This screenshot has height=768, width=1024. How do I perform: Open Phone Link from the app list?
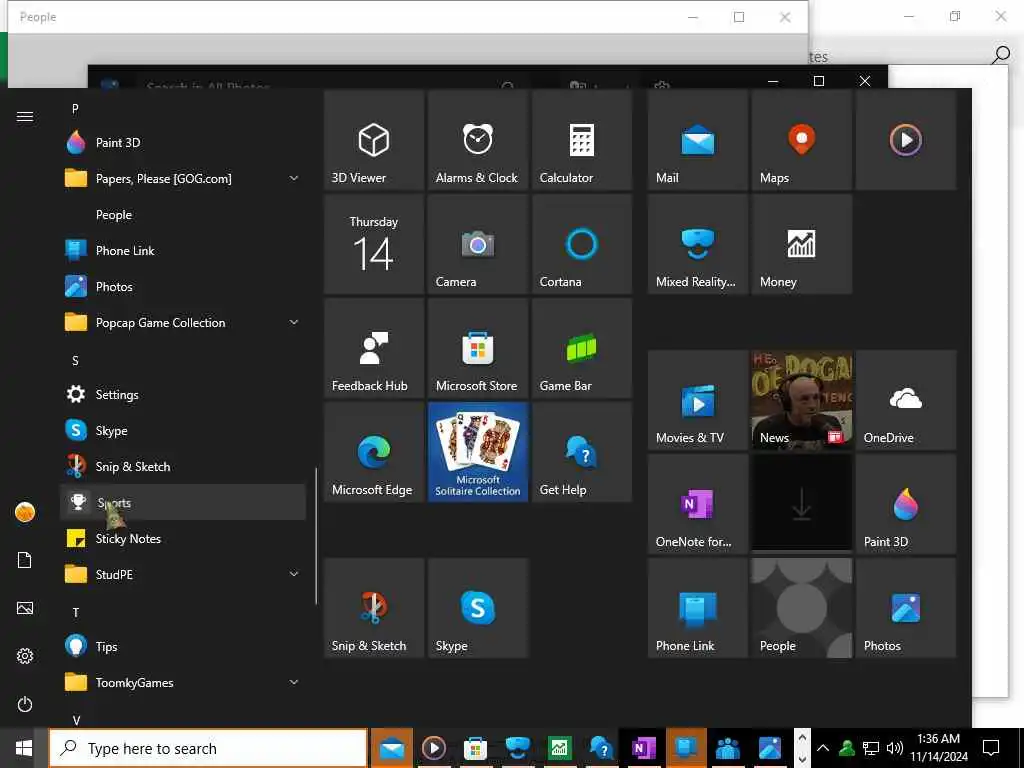[182, 251]
